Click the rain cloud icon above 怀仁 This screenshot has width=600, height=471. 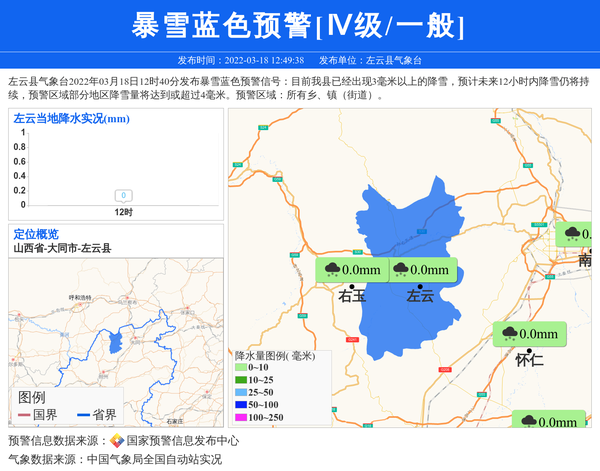pyautogui.click(x=509, y=334)
